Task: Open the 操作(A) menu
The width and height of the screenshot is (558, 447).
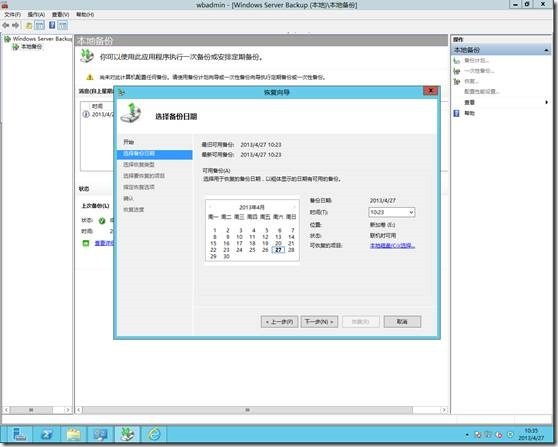Action: [36, 15]
